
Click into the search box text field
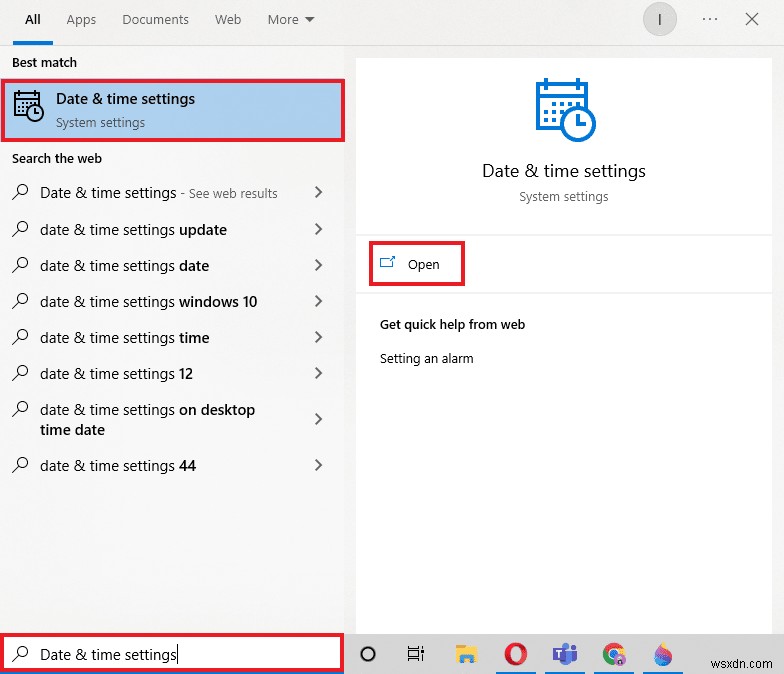(x=173, y=654)
